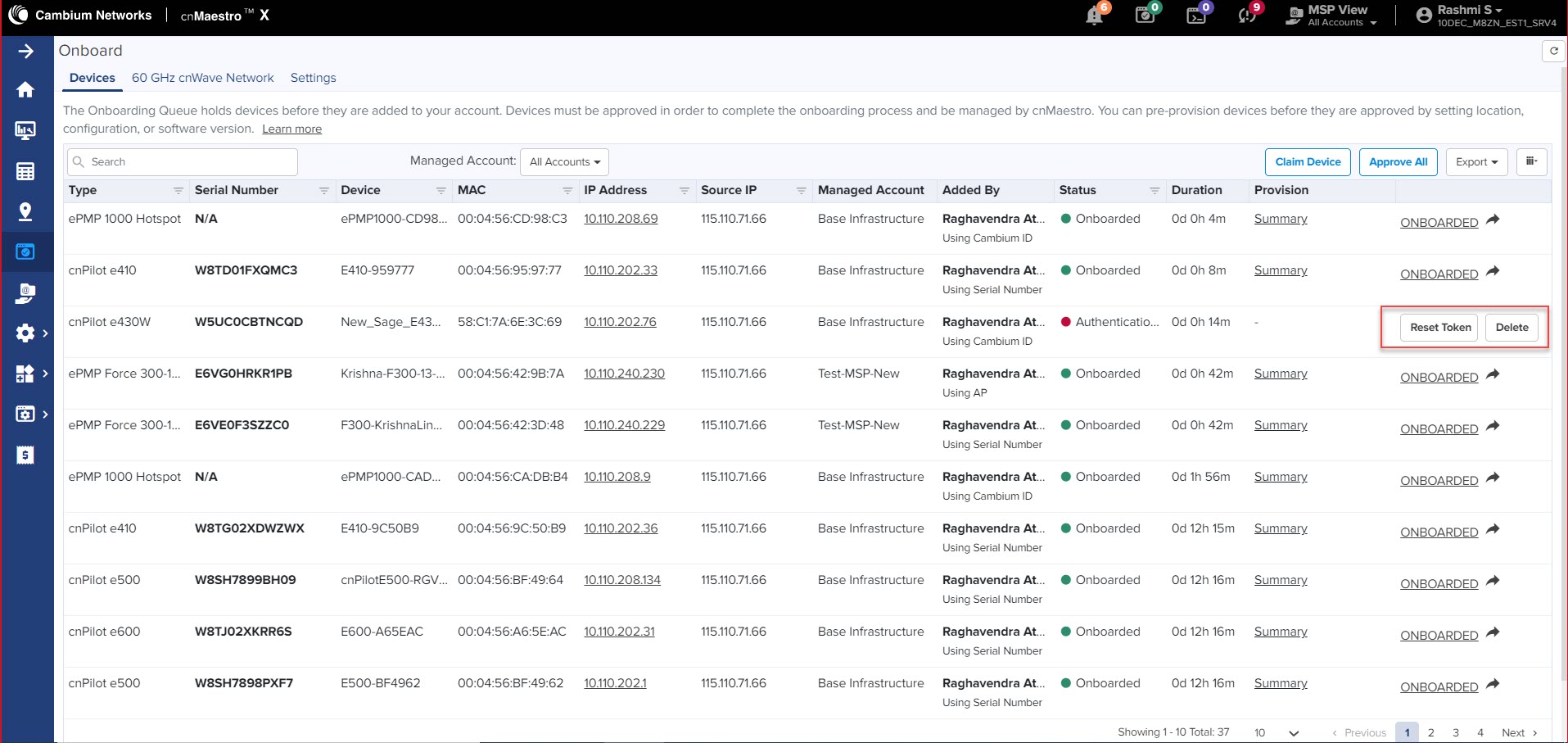Click the device Search field
This screenshot has width=1568, height=743.
click(183, 161)
